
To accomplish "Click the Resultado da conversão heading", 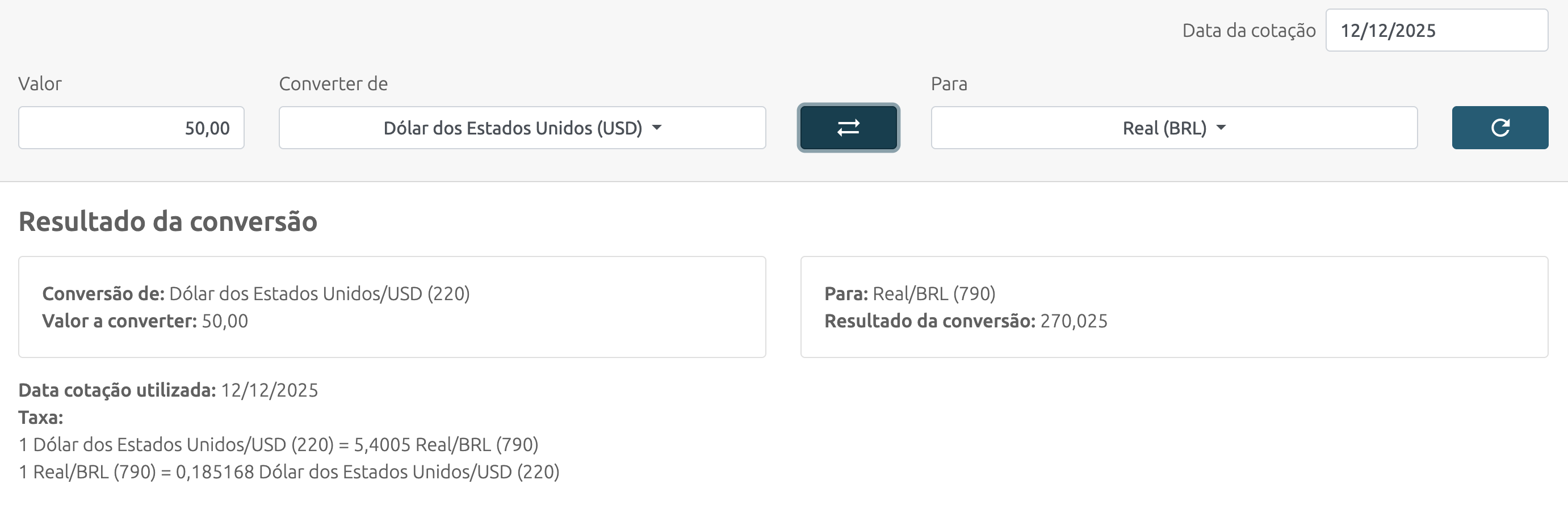I will (x=167, y=221).
